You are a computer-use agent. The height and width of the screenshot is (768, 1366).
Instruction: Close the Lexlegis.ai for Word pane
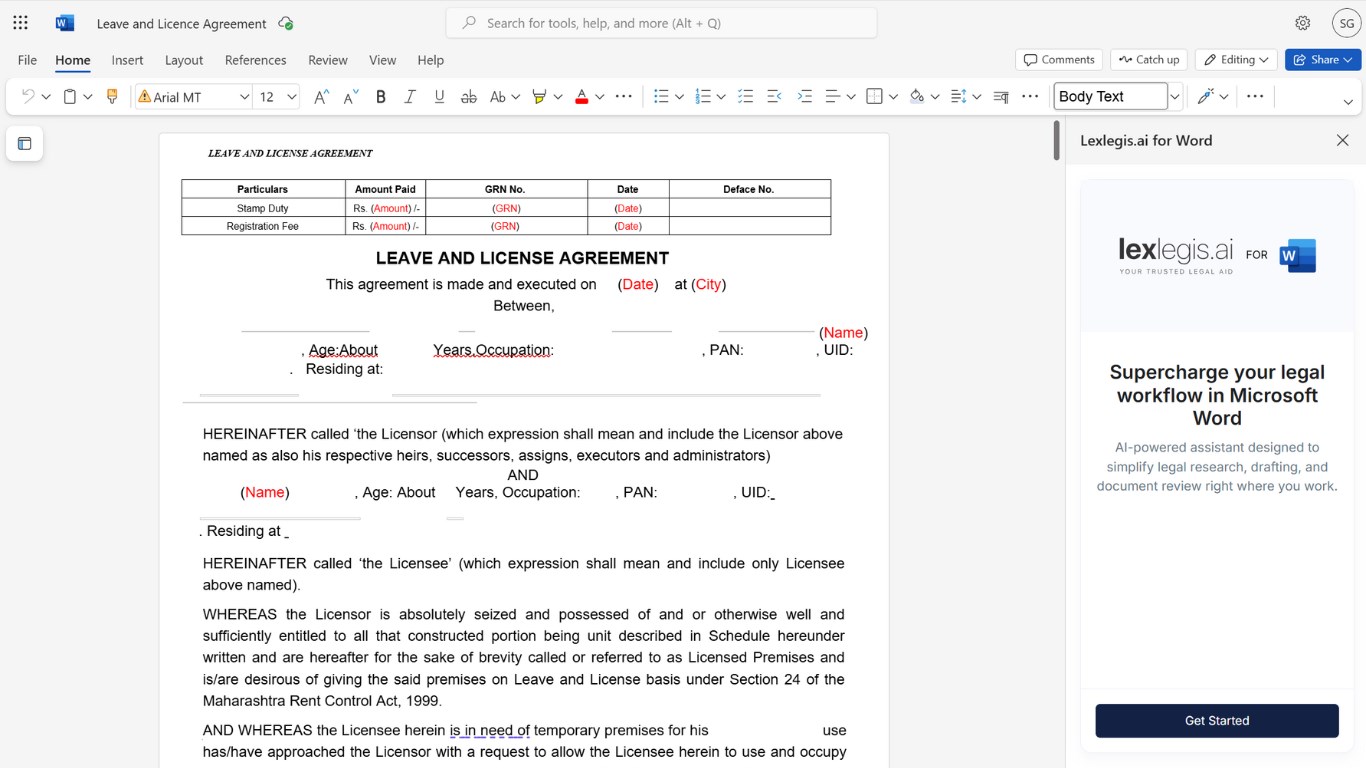tap(1342, 140)
